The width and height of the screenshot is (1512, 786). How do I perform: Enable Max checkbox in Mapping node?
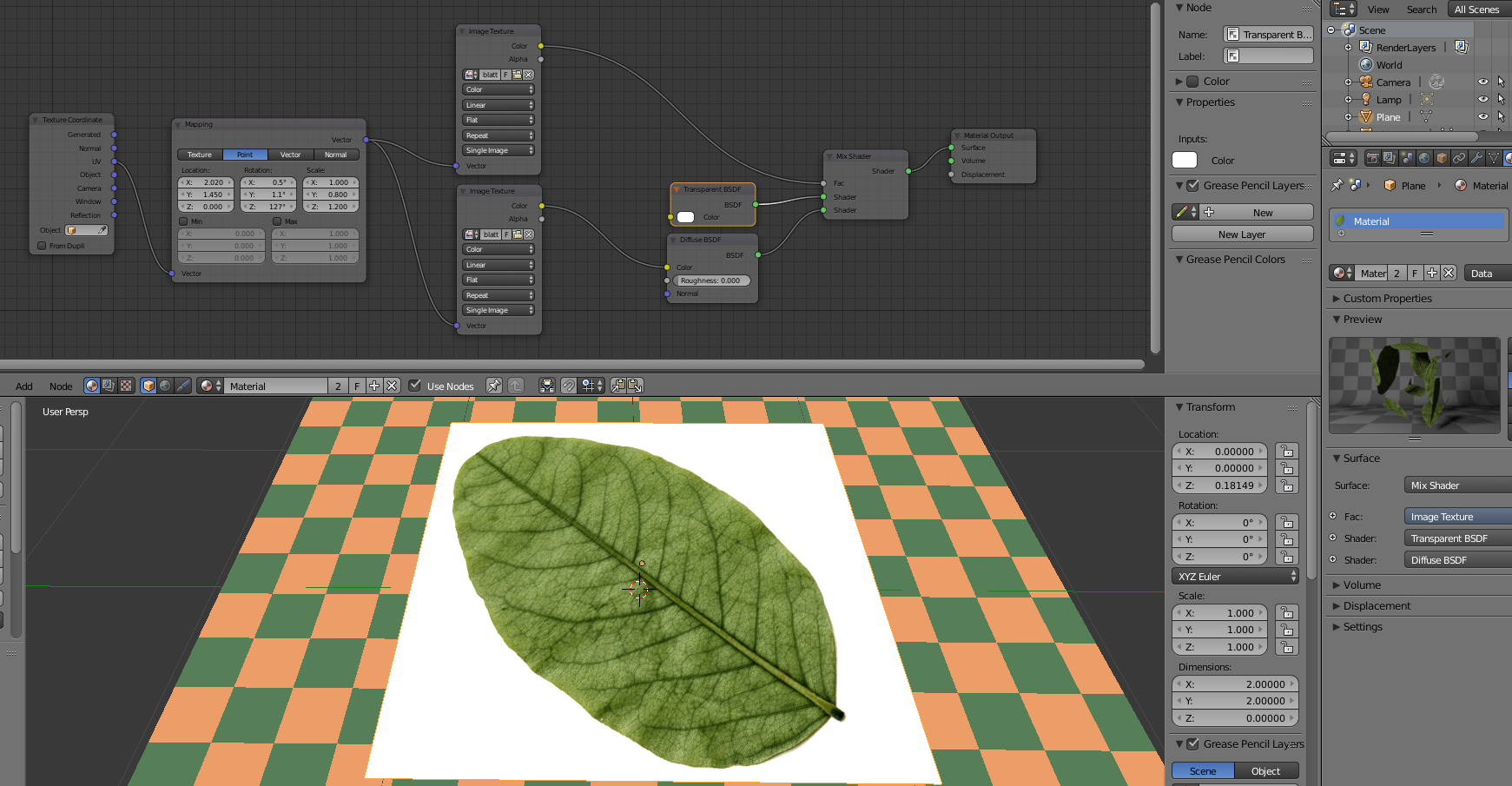[x=277, y=221]
